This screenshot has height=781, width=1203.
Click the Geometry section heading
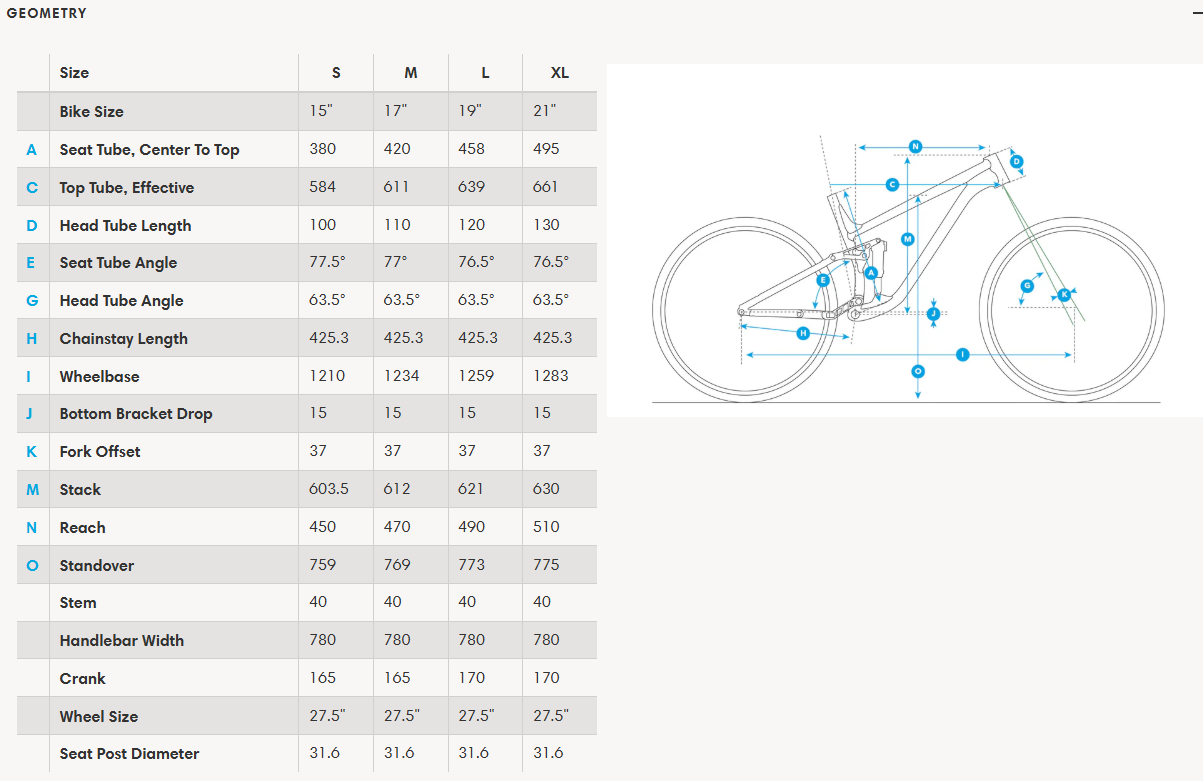click(x=46, y=13)
